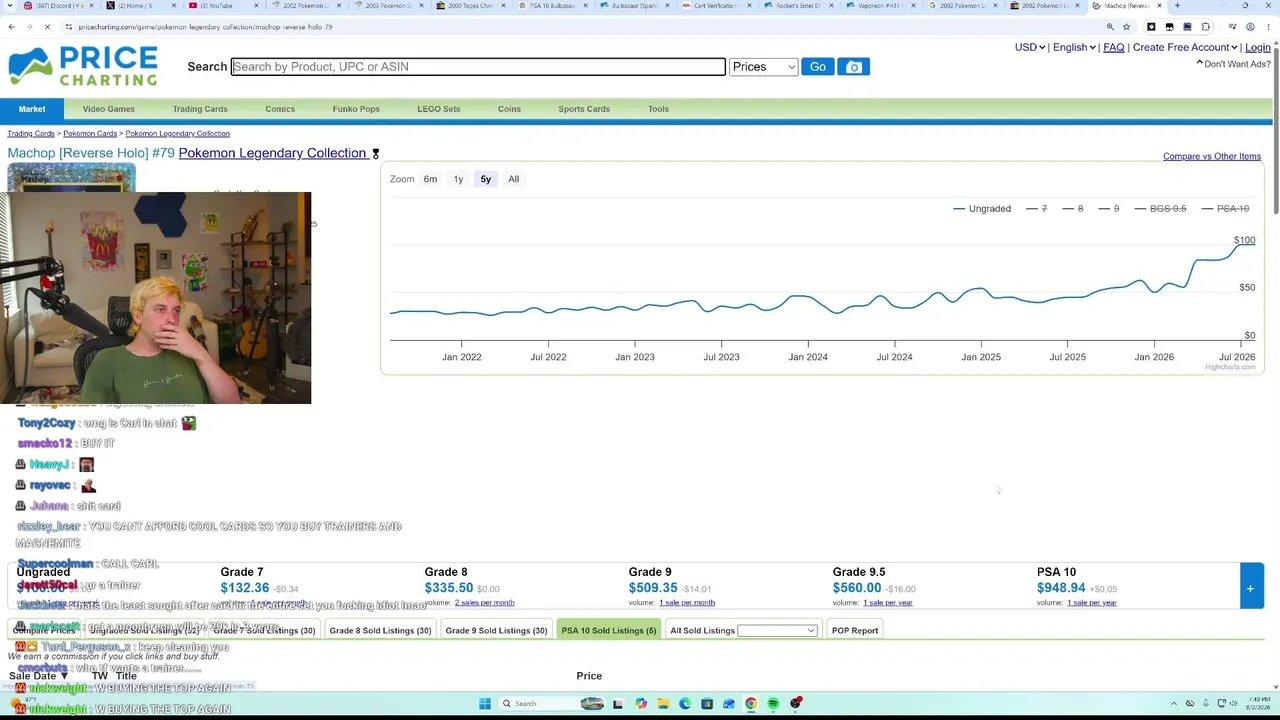
Task: Set chart zoom to 5y
Action: (x=486, y=179)
